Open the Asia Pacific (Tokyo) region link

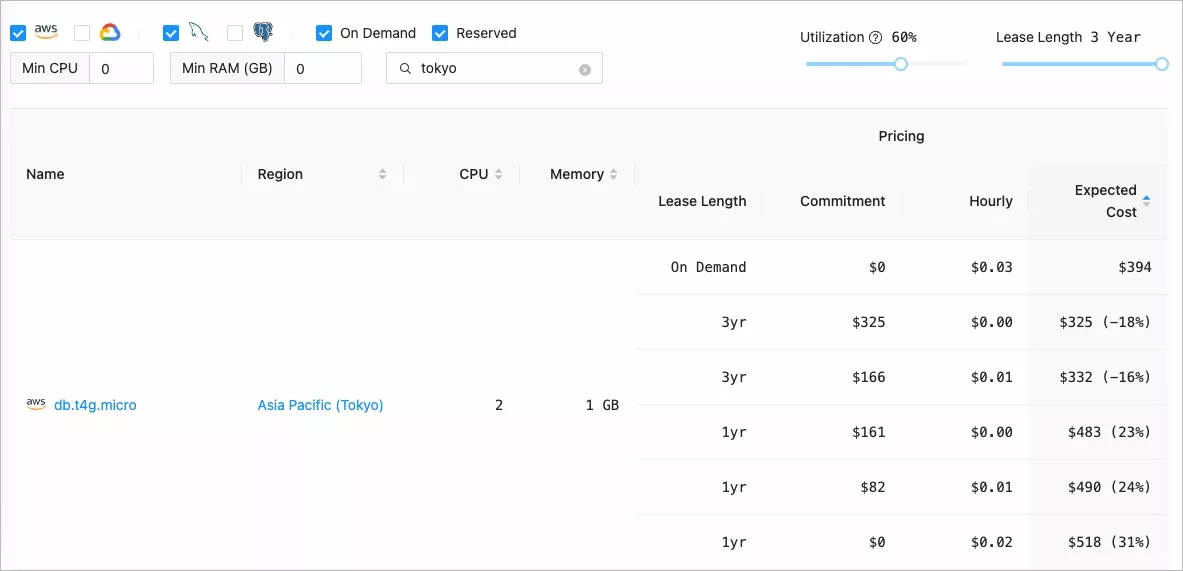tap(320, 405)
